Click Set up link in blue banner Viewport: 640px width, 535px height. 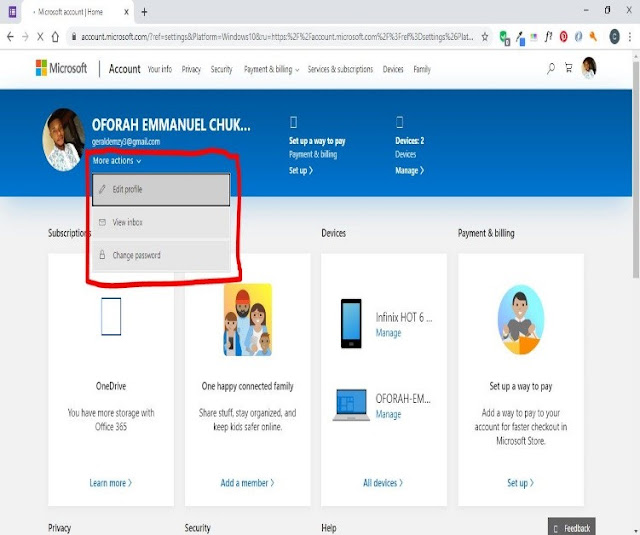(301, 171)
